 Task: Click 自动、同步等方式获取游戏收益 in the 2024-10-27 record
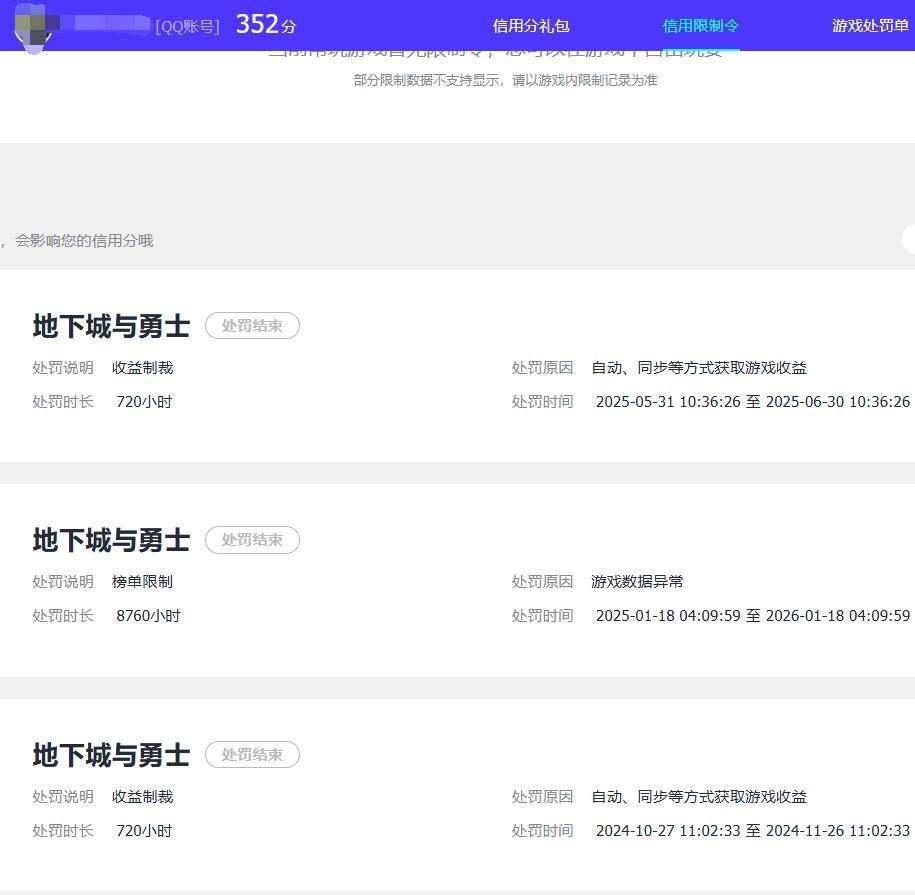[699, 796]
